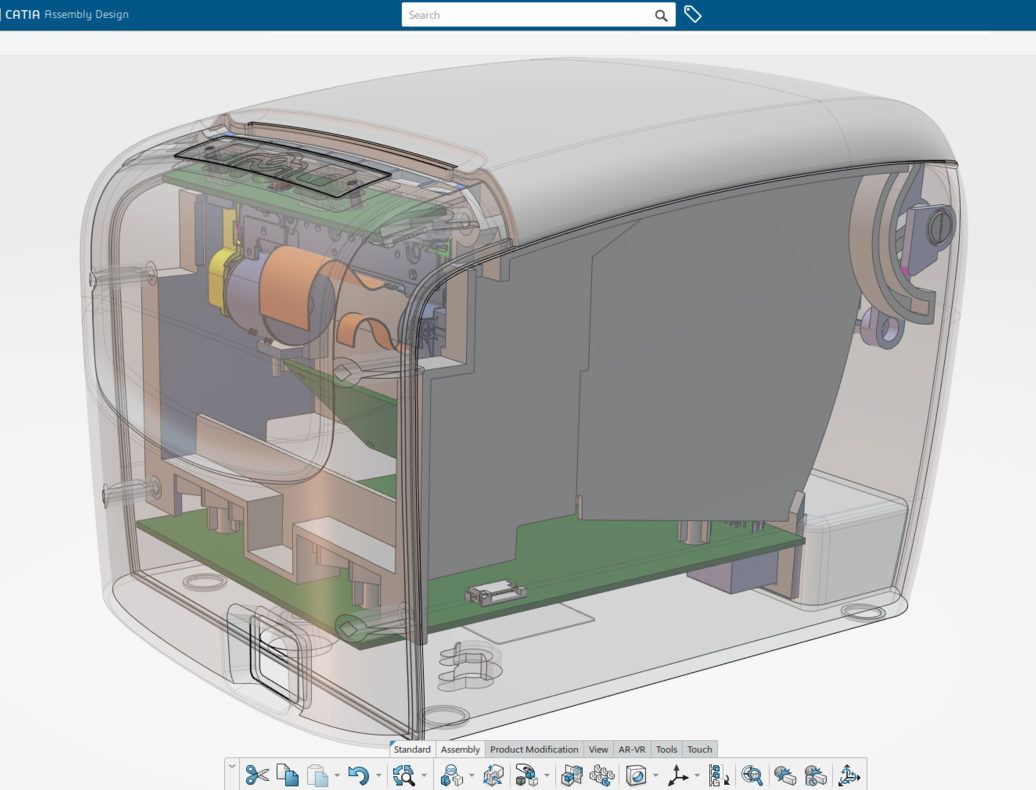This screenshot has height=790, width=1036.
Task: Switch to the Touch tab
Action: [700, 749]
